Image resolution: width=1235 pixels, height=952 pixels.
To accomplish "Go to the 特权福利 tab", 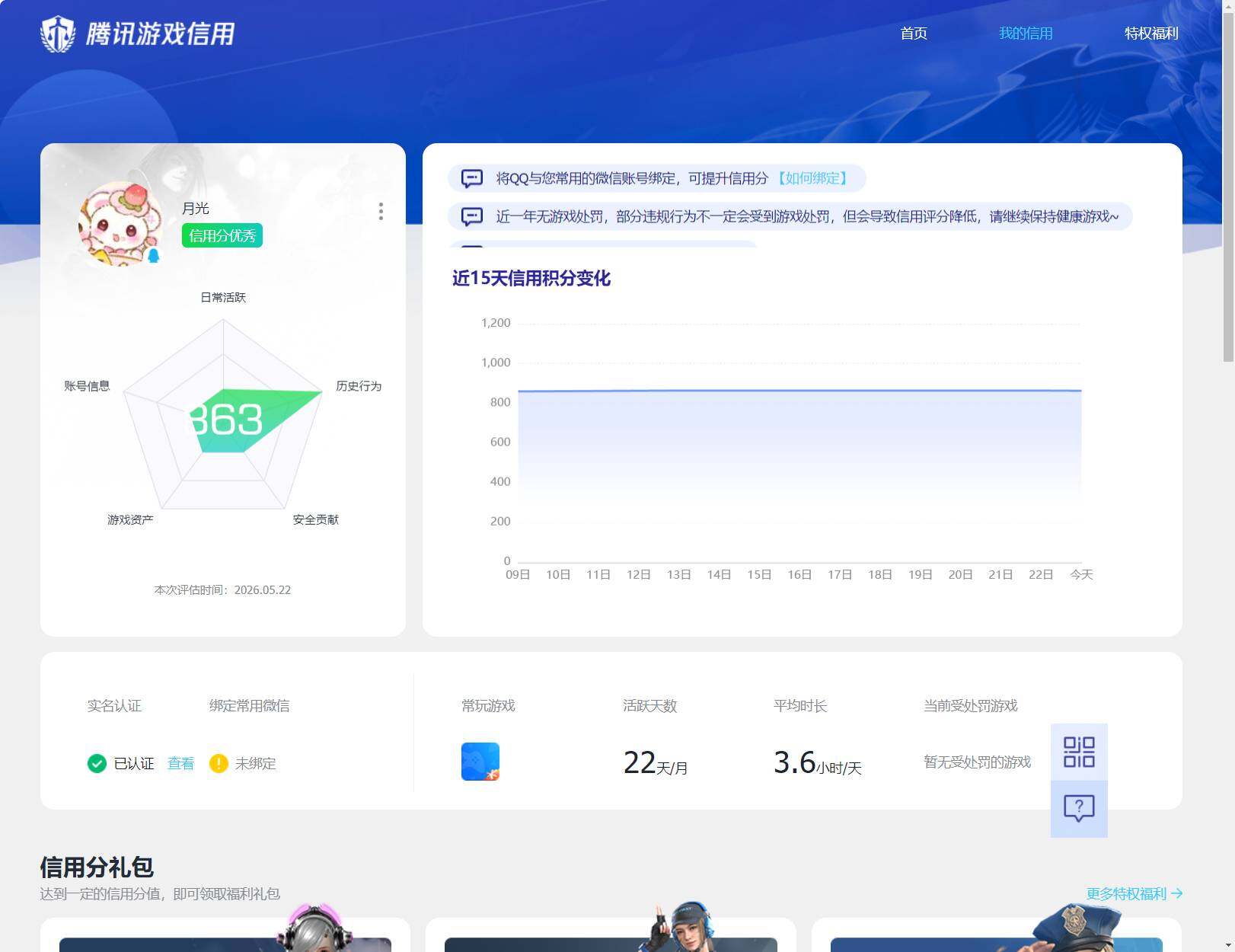I will 1151,34.
